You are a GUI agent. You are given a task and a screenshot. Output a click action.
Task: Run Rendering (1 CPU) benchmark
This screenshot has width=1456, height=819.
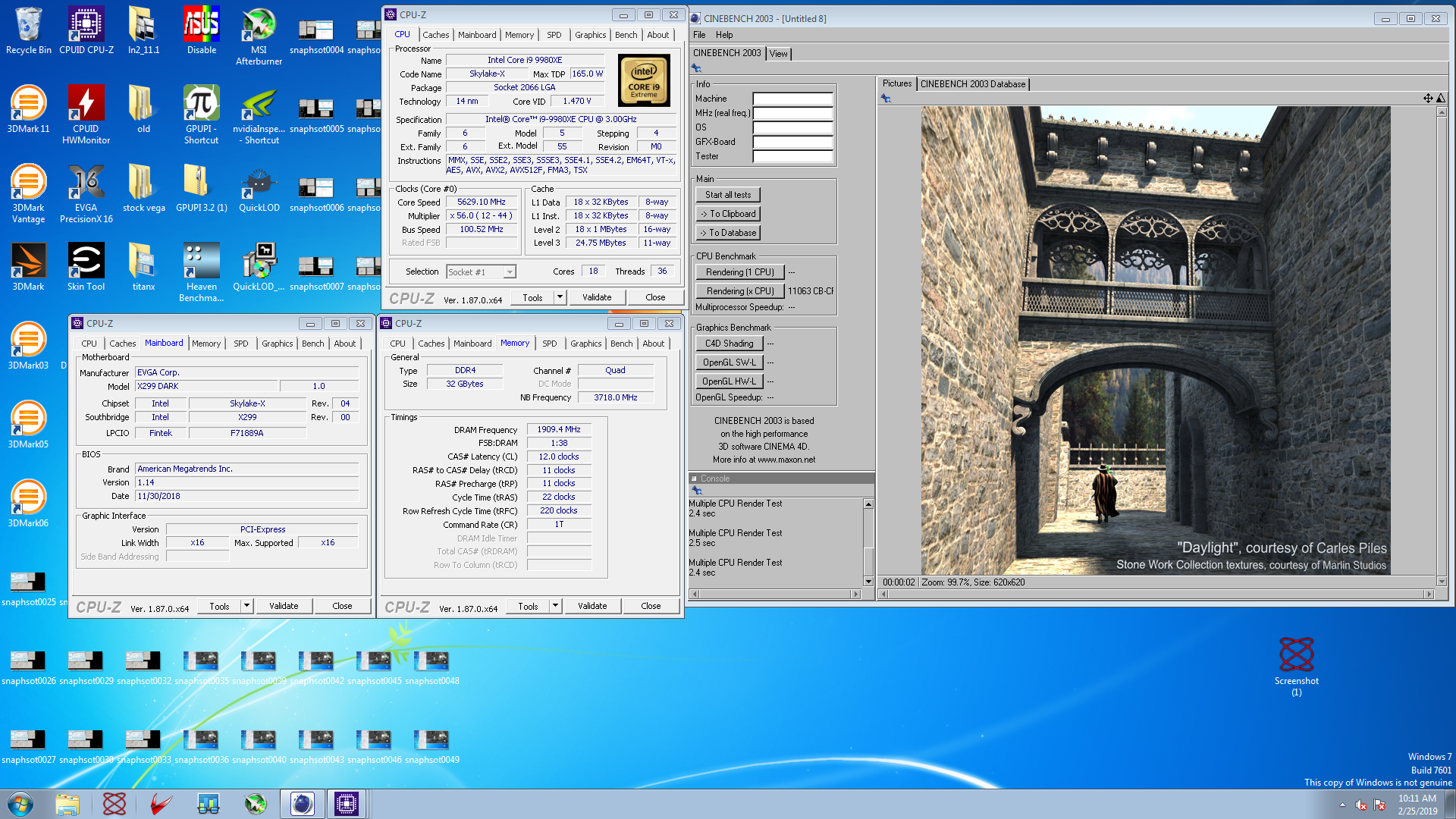click(x=740, y=272)
